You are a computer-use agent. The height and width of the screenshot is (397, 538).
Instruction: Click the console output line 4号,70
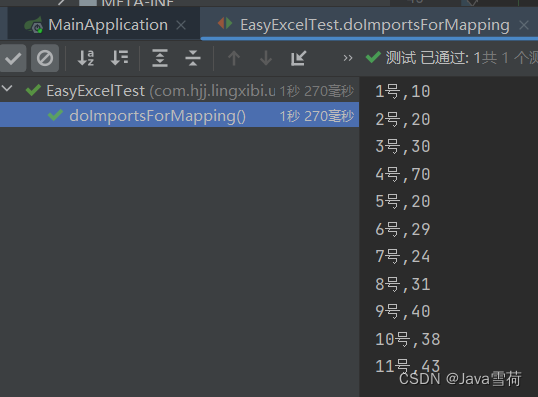[402, 174]
